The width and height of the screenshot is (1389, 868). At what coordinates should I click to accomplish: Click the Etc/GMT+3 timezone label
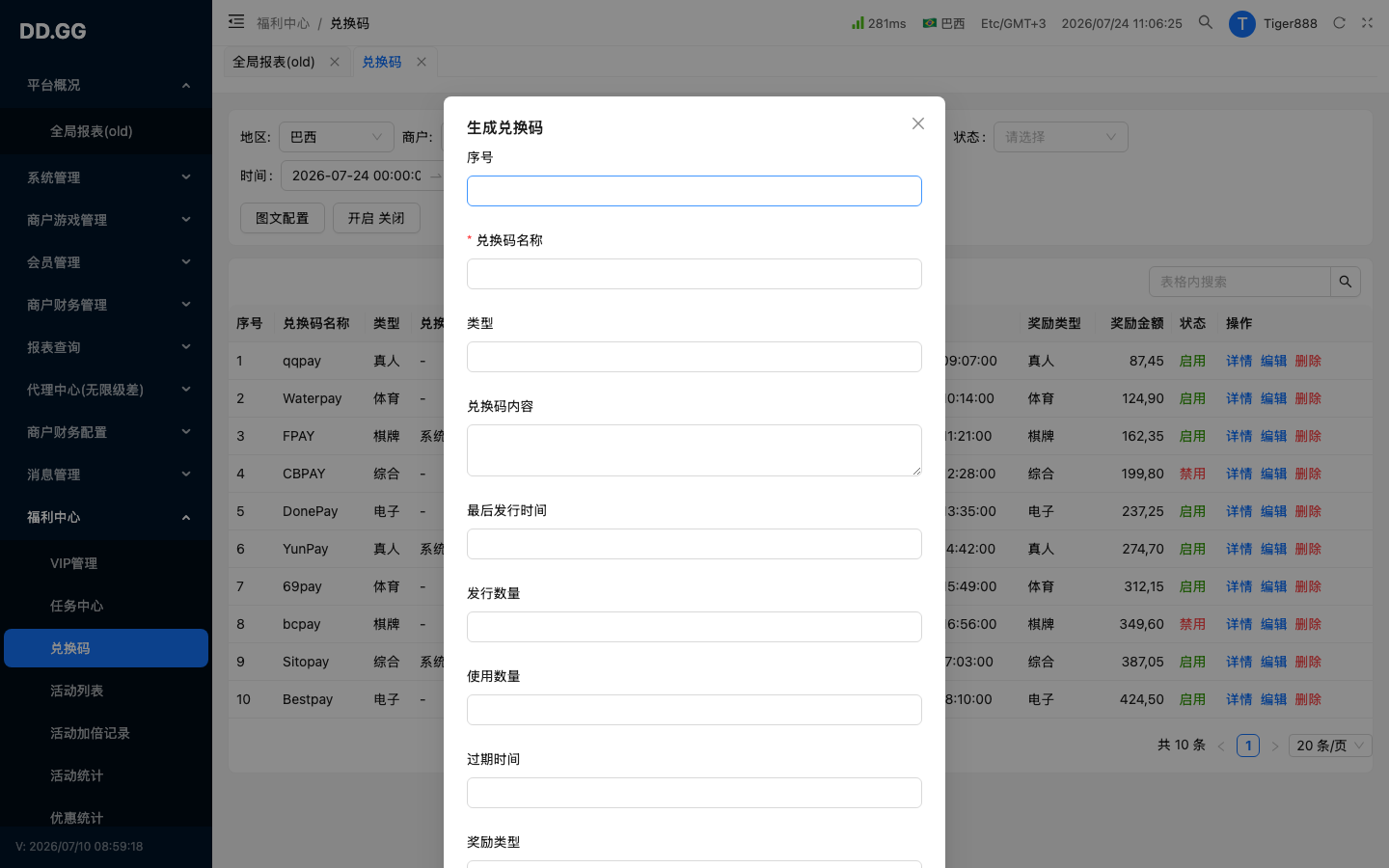tap(1013, 23)
